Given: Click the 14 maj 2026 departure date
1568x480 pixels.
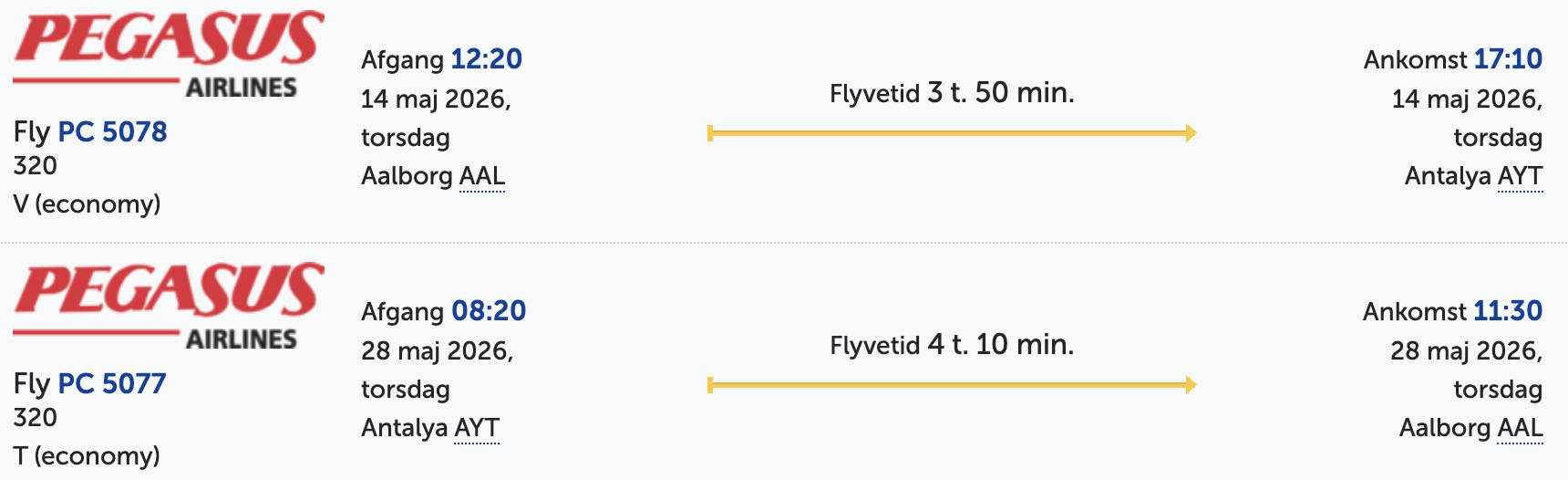Looking at the screenshot, I should [x=436, y=99].
